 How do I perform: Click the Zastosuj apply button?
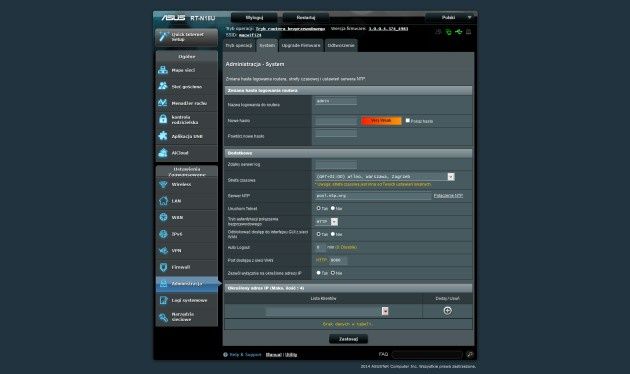[x=348, y=339]
